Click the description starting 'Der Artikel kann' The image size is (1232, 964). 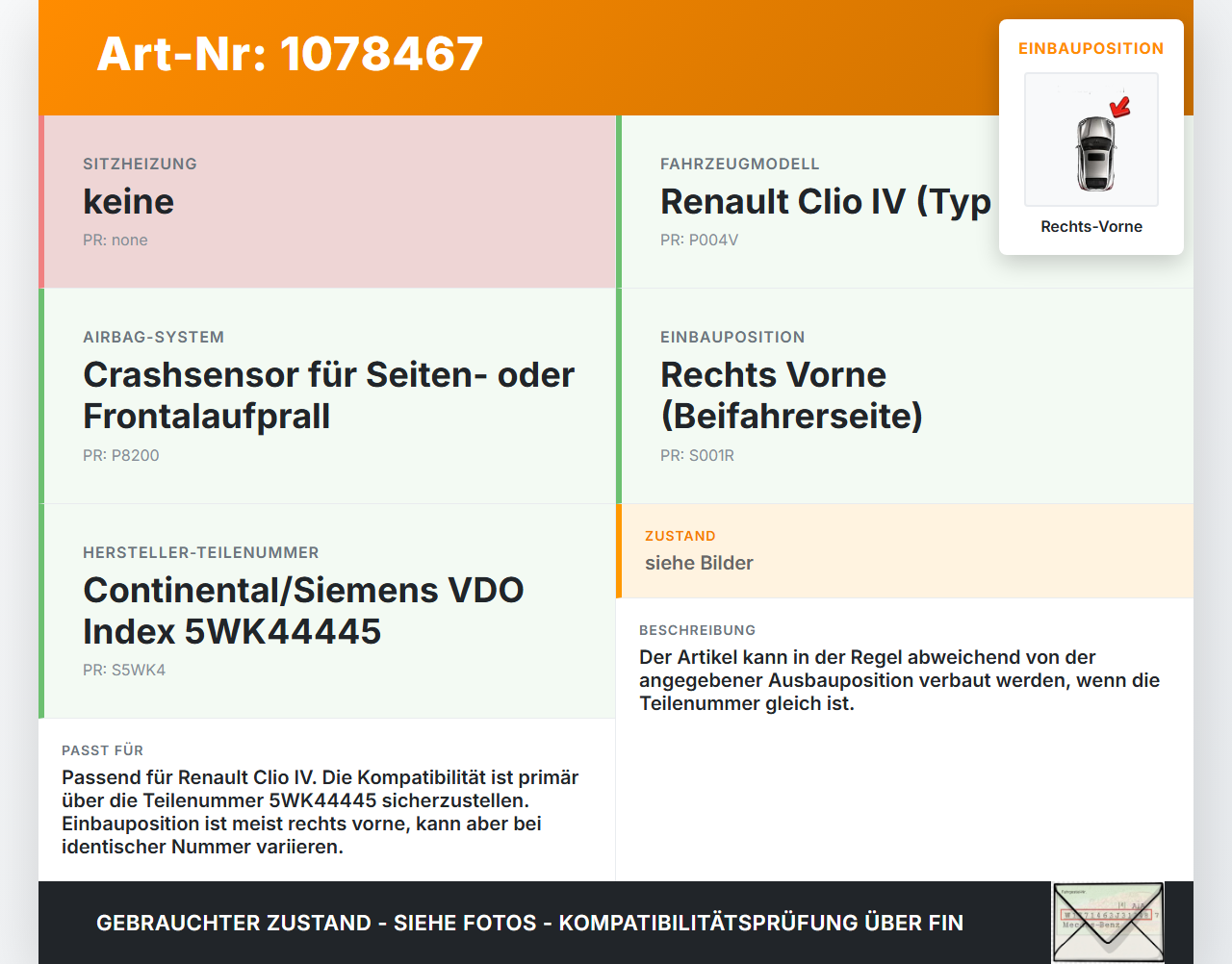click(x=900, y=680)
